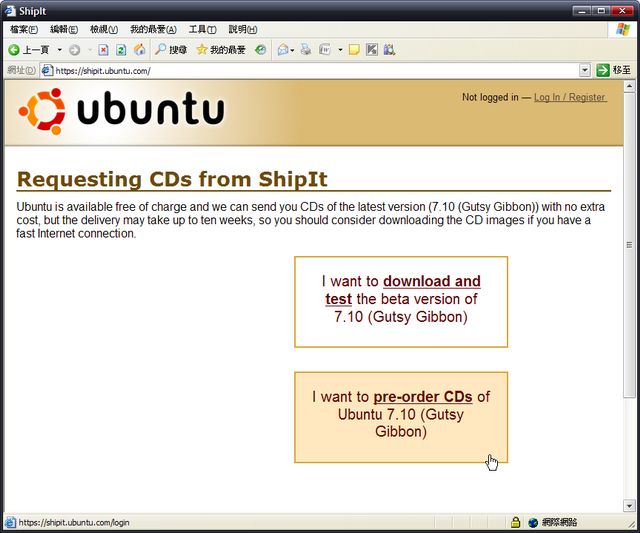Click the Requesting CDs from ShipIt heading
640x533 pixels.
tap(172, 179)
